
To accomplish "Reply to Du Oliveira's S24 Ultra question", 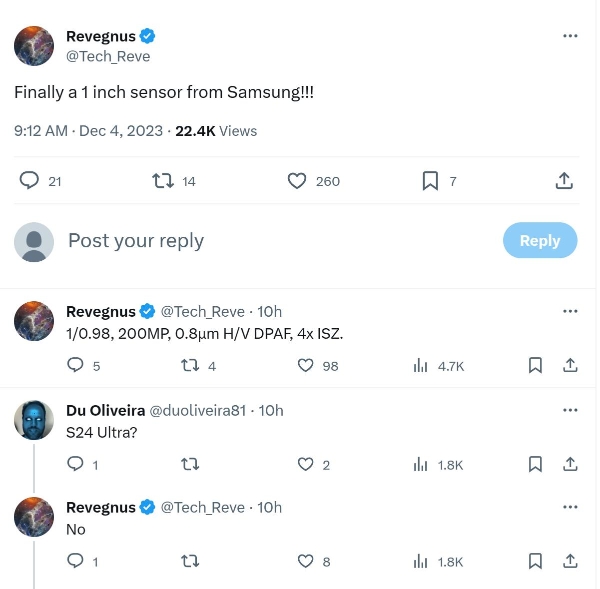I will coord(75,464).
